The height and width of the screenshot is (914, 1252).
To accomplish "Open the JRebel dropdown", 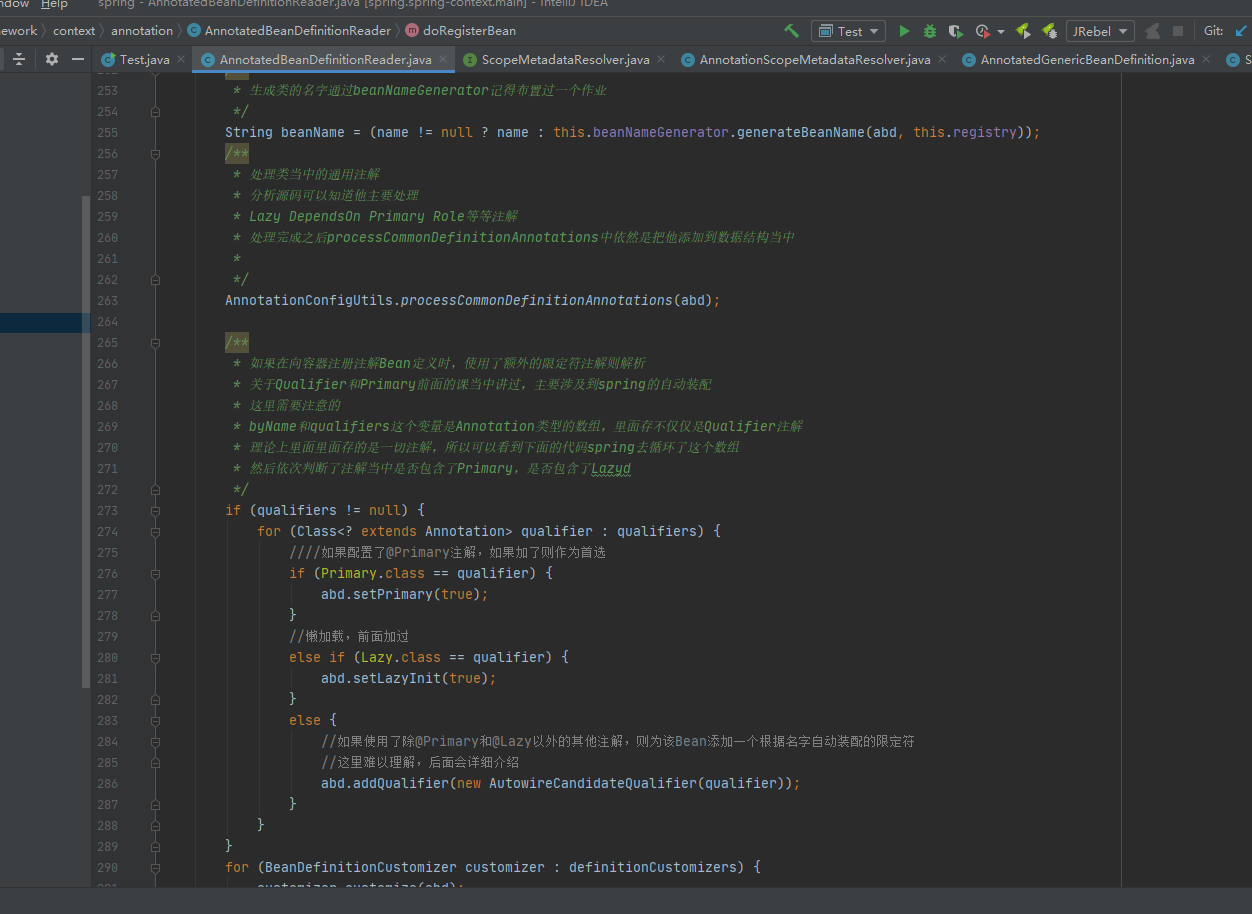I will click(x=1100, y=31).
